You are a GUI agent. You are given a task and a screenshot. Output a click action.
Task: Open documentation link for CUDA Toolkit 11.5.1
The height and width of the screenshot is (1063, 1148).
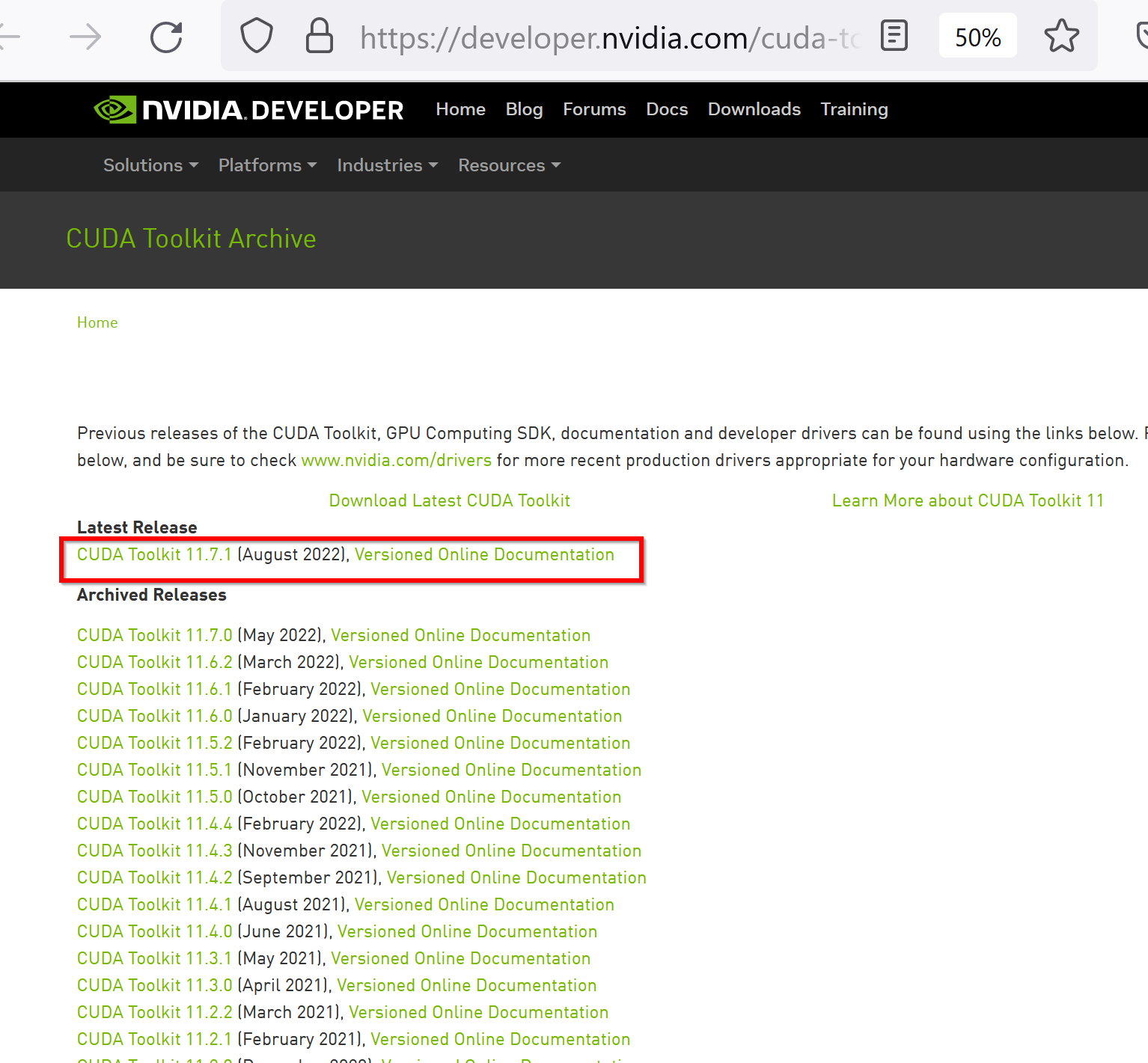point(511,770)
